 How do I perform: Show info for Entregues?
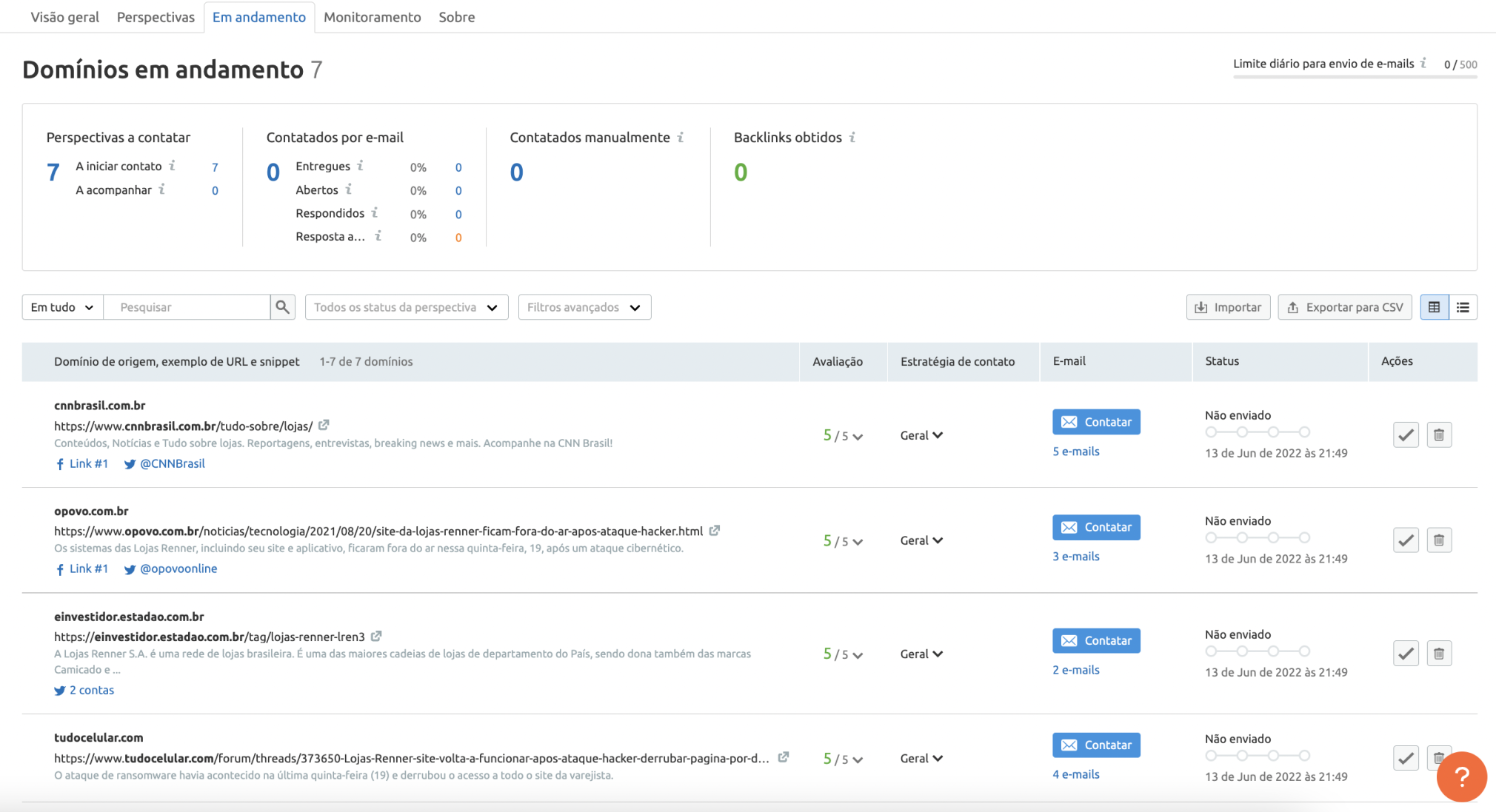tap(360, 165)
